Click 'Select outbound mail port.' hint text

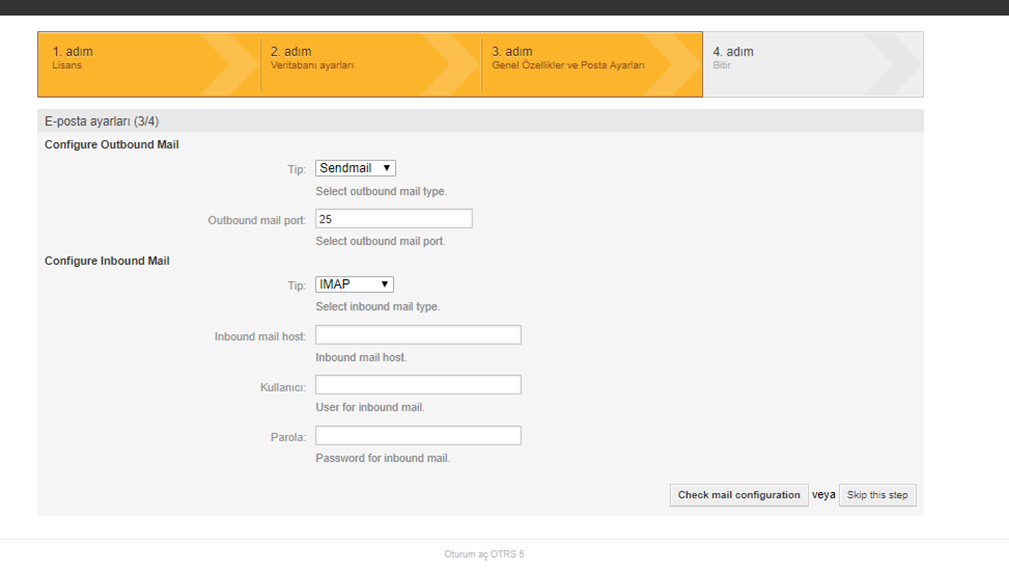[380, 241]
